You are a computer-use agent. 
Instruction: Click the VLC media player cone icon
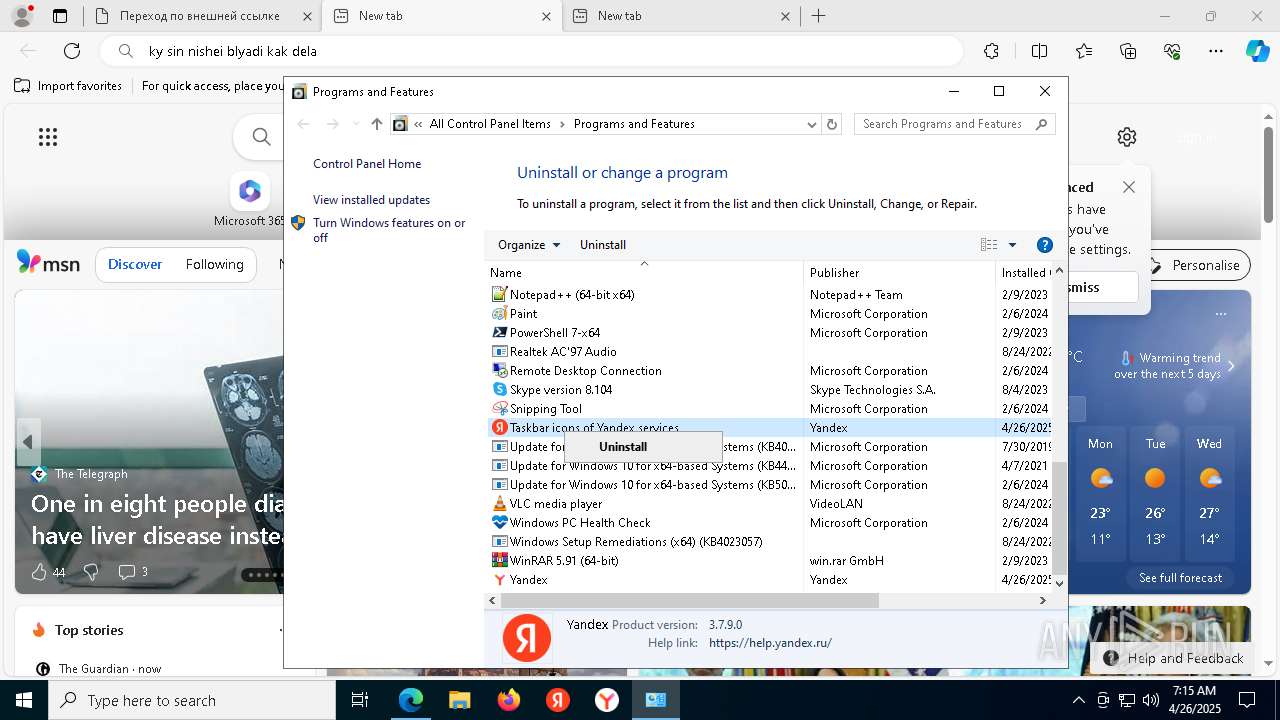pos(500,503)
